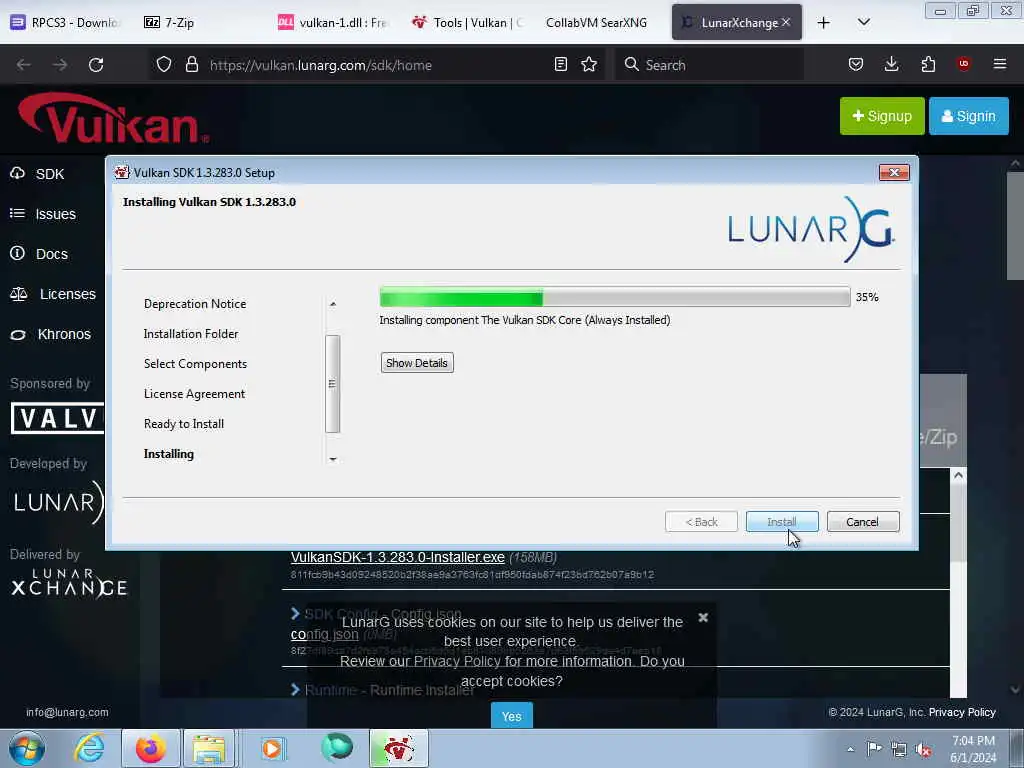The height and width of the screenshot is (768, 1024).
Task: Click the green Signup button
Action: pyautogui.click(x=882, y=116)
